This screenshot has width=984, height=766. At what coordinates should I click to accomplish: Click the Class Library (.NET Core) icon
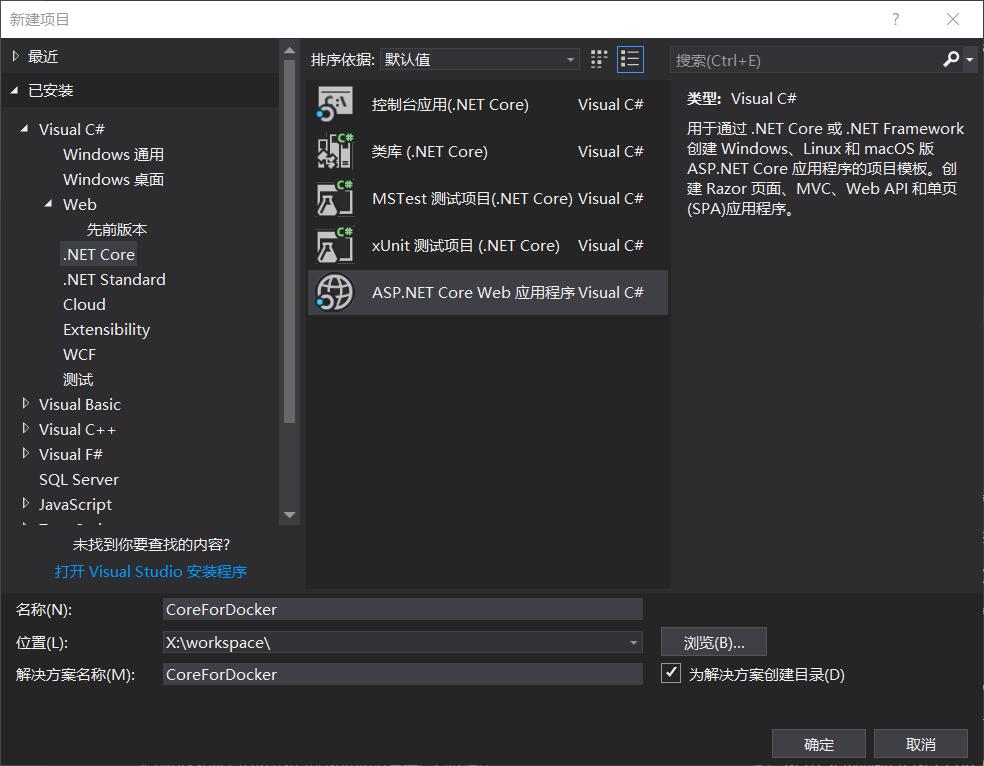335,152
